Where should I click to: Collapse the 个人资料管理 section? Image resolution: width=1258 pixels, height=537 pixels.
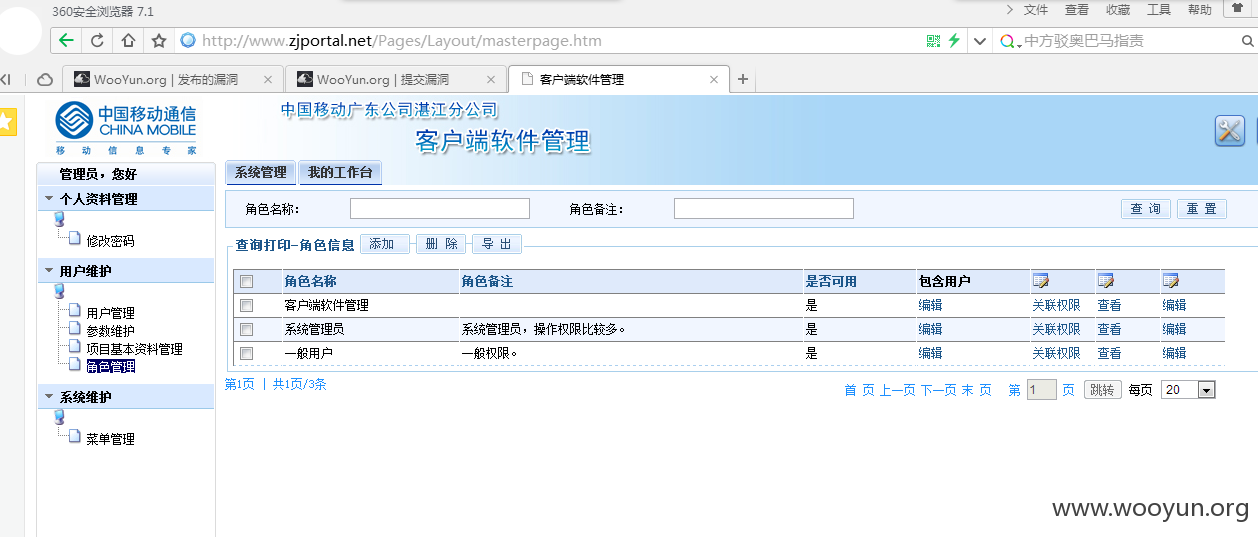(48, 199)
